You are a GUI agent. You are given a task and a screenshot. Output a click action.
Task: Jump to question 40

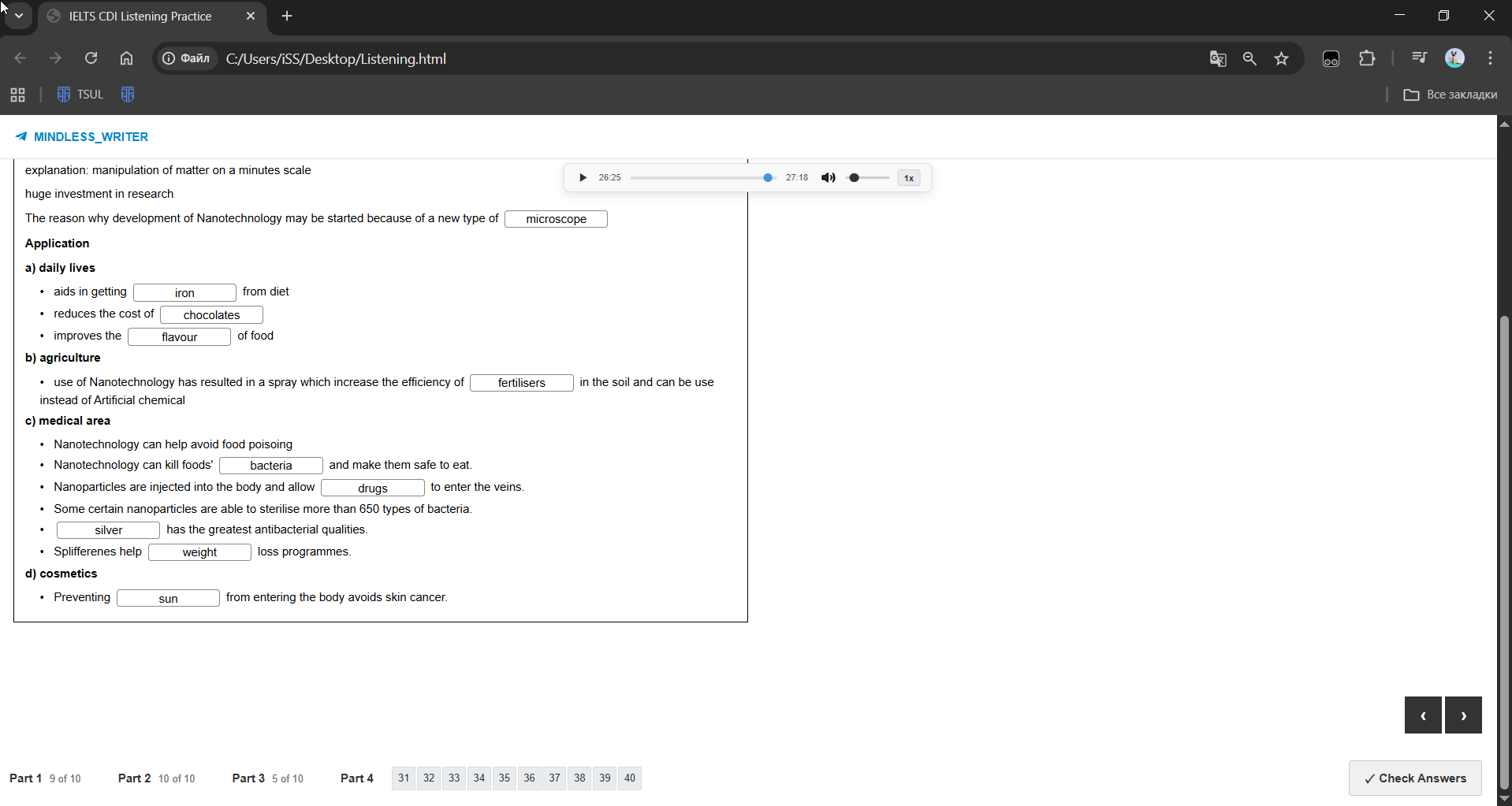point(630,778)
